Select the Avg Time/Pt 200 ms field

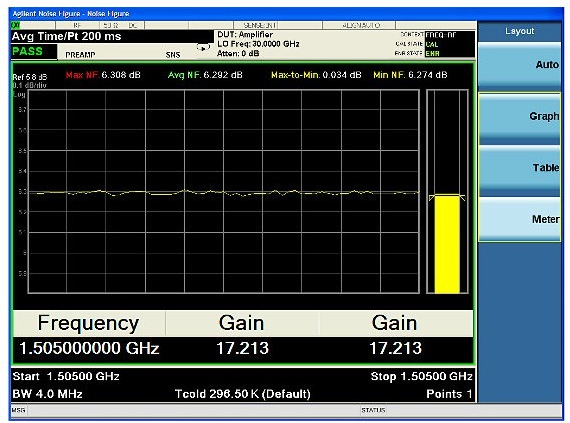67,36
